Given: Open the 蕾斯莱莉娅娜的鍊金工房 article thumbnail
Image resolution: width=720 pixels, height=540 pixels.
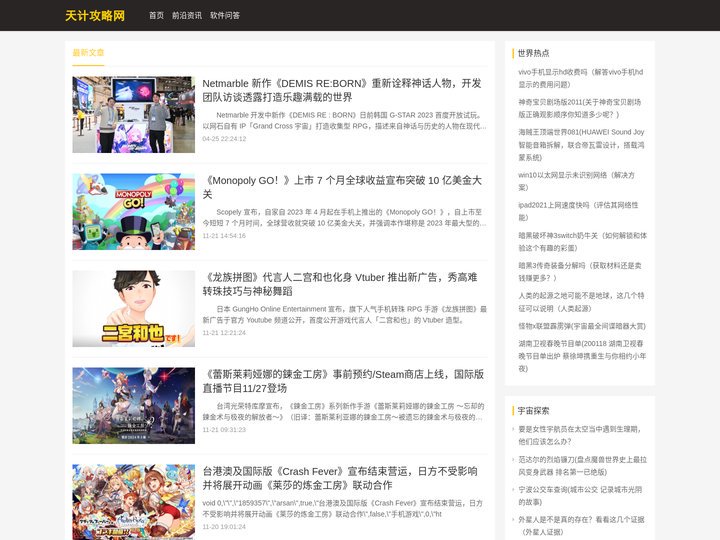Looking at the screenshot, I should point(134,405).
